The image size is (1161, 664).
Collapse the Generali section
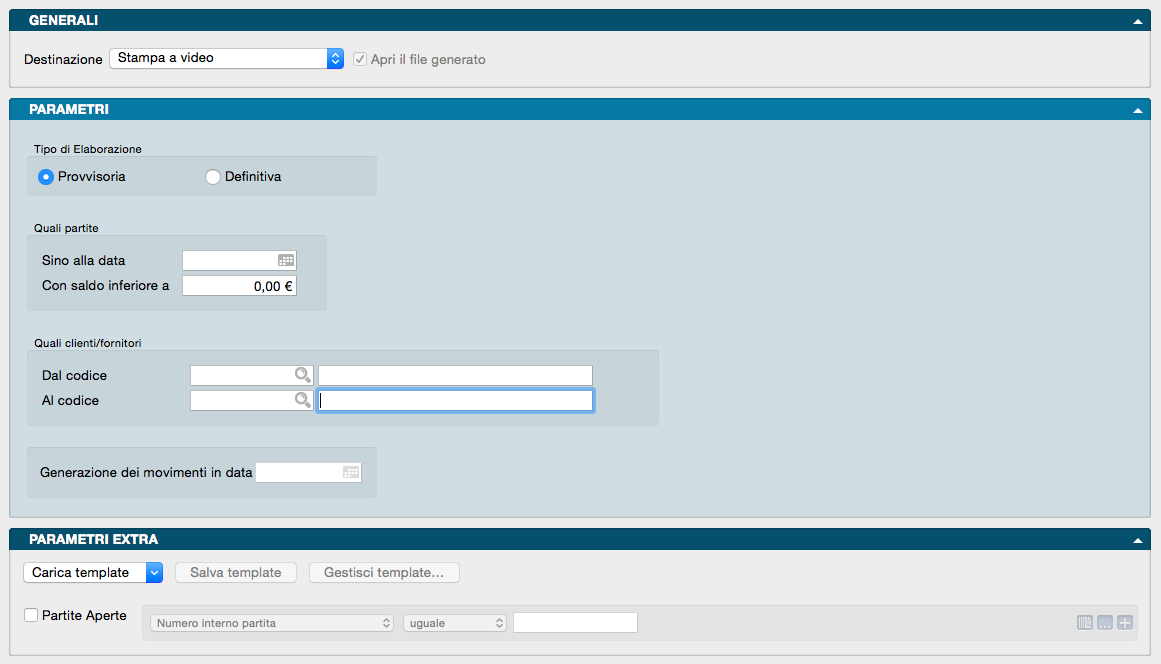point(1137,20)
